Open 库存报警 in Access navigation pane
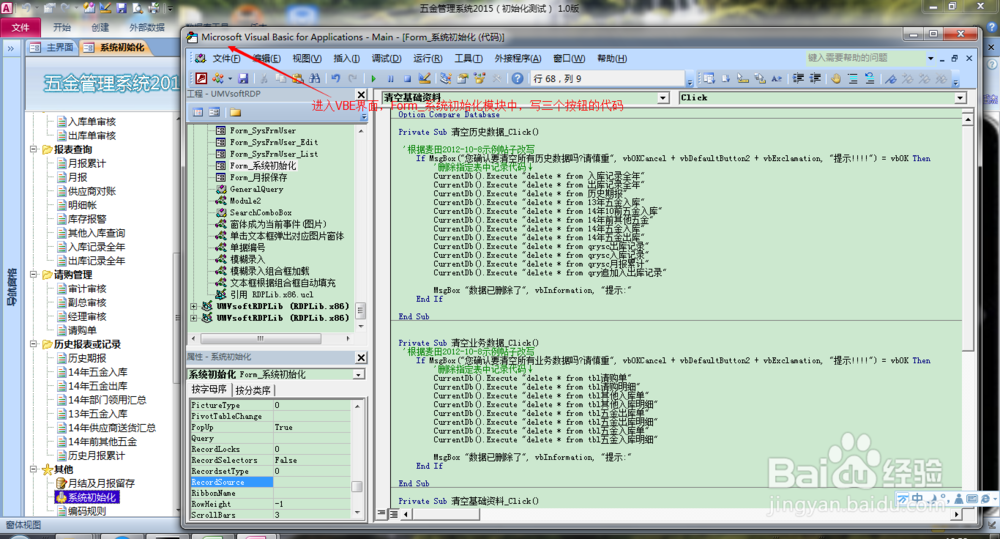 [87, 219]
